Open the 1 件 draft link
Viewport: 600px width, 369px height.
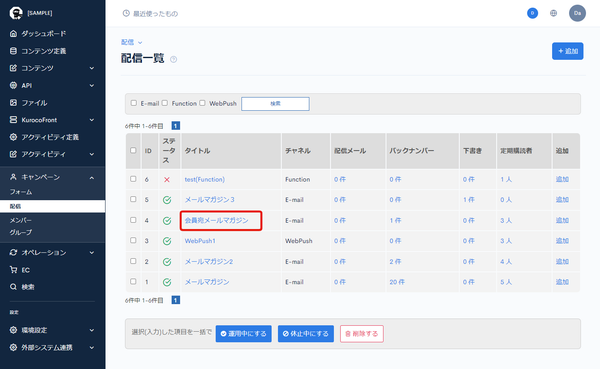pos(468,200)
